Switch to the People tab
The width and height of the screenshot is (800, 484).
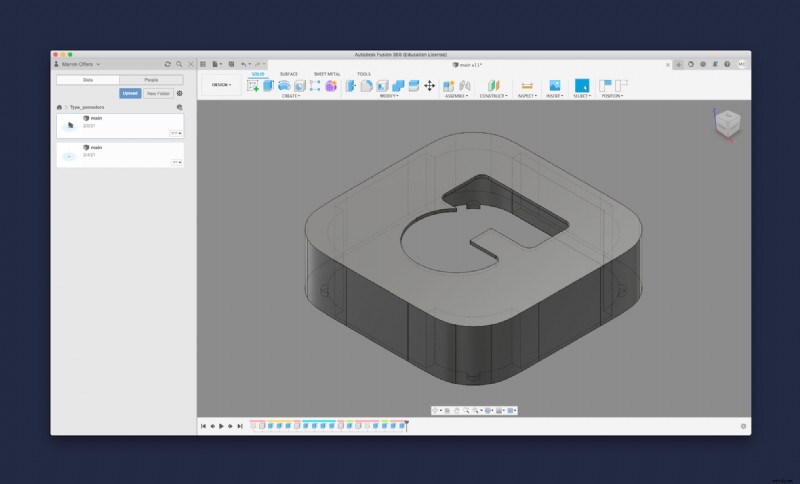coord(151,80)
